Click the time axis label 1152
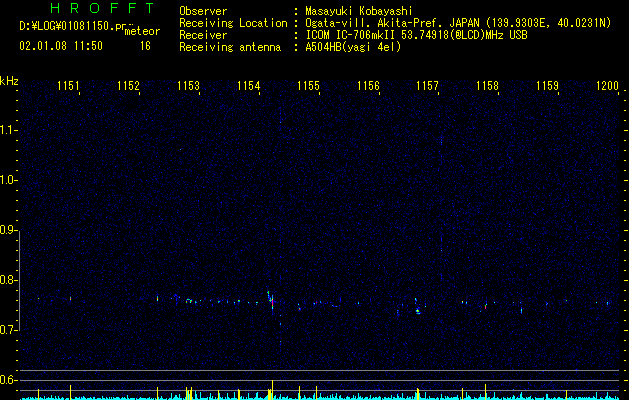629x400 pixels. click(x=128, y=86)
